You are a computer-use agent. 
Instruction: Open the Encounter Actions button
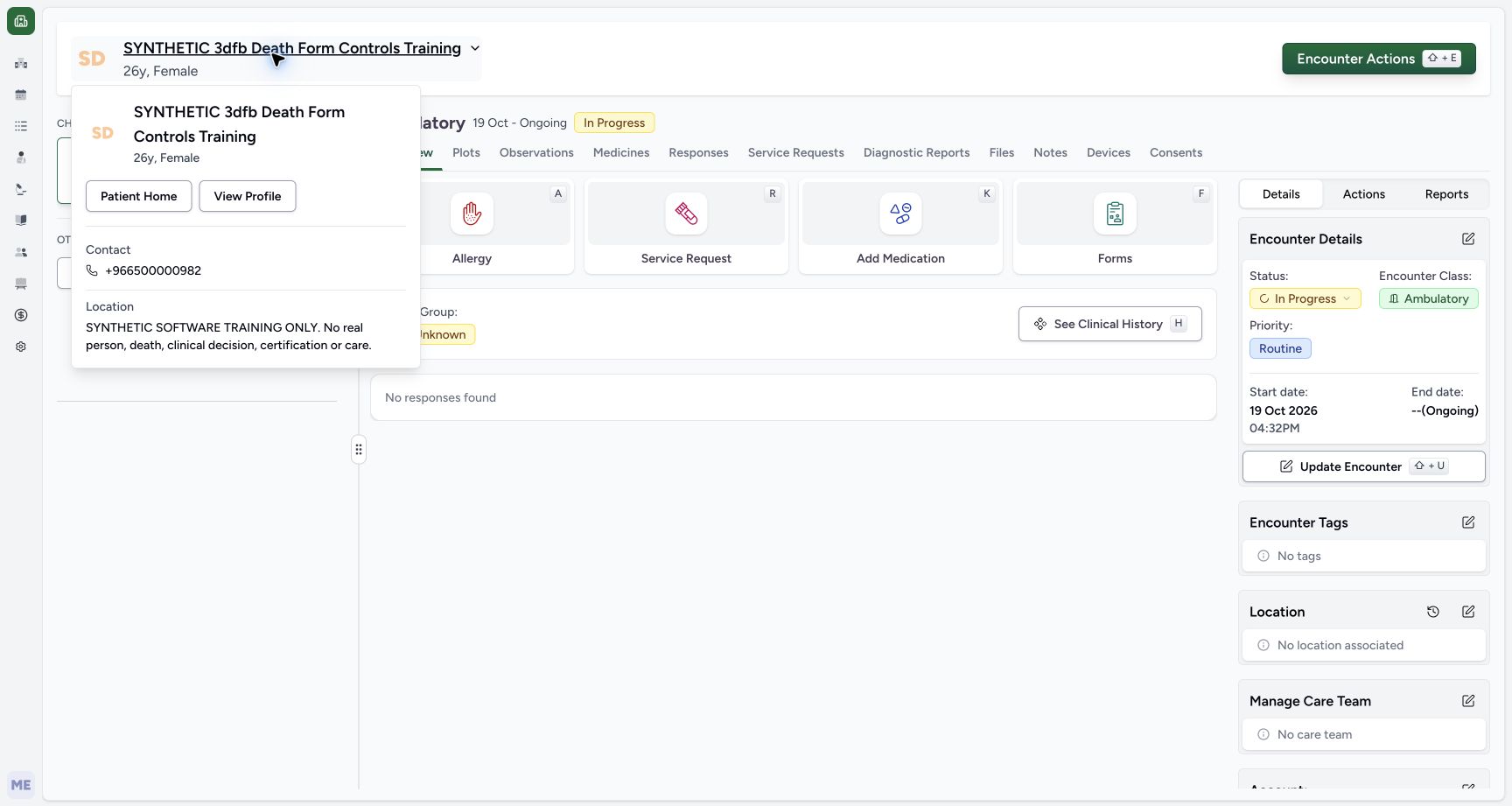pyautogui.click(x=1379, y=59)
